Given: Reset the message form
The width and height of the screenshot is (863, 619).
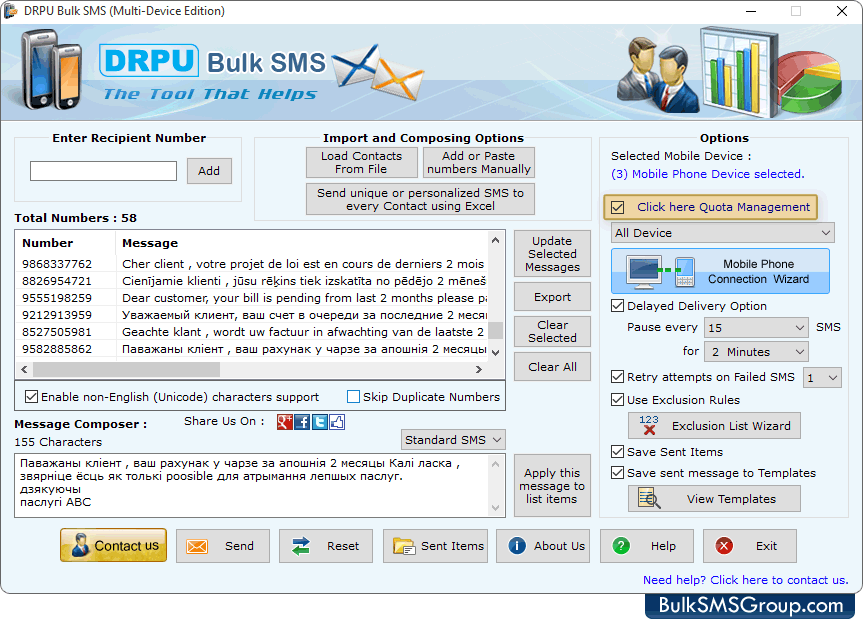Looking at the screenshot, I should click(325, 546).
